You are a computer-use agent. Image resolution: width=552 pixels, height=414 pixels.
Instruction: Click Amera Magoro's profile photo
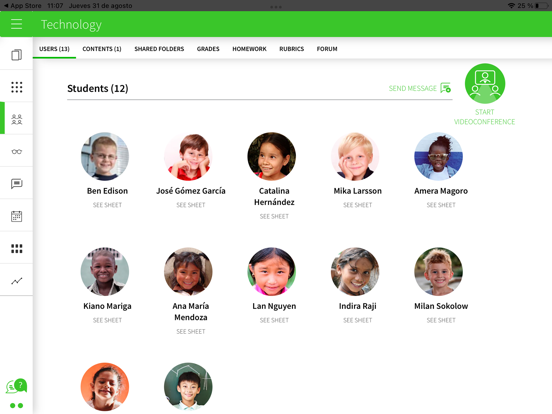pos(439,156)
